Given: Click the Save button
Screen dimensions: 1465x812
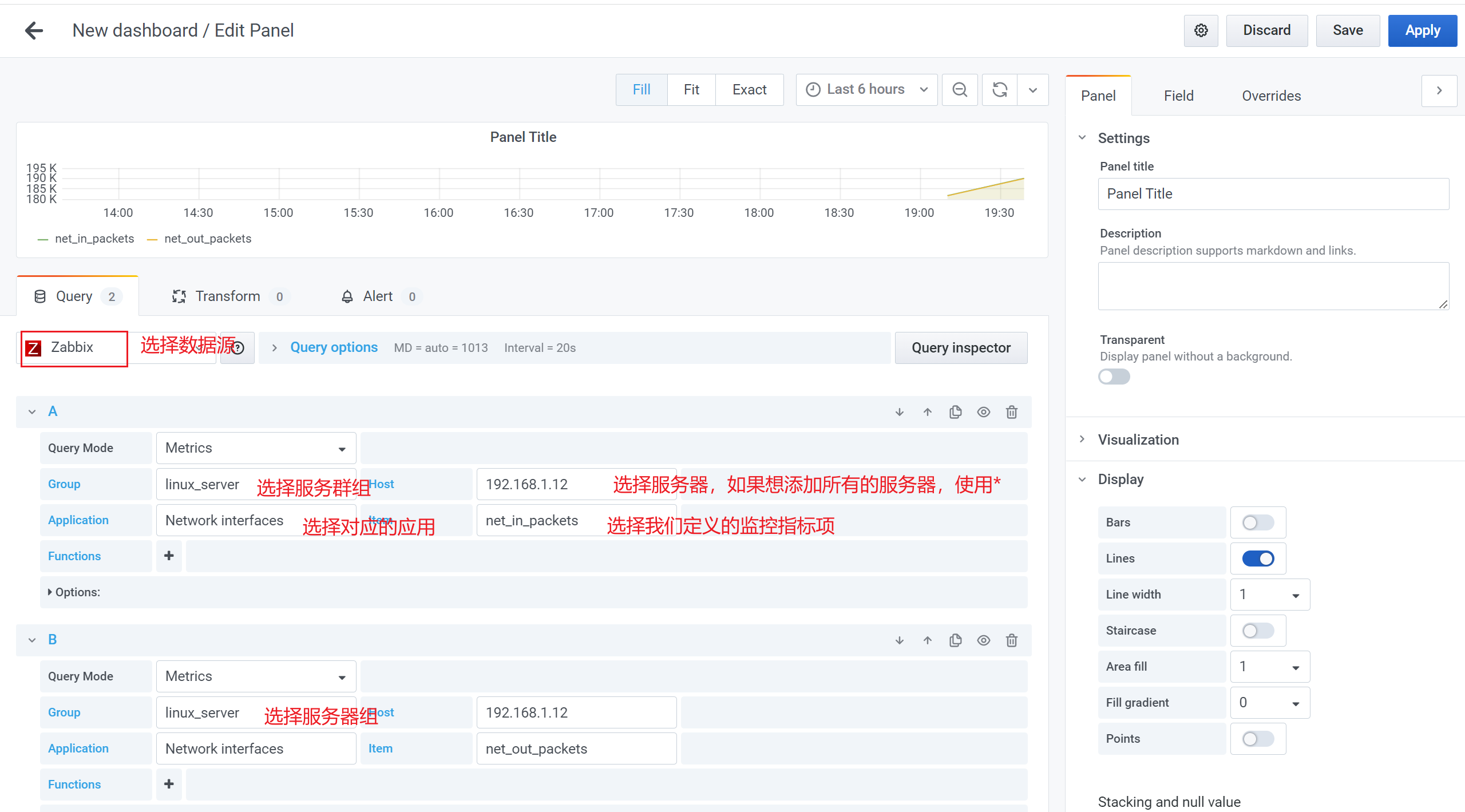Looking at the screenshot, I should (1348, 30).
